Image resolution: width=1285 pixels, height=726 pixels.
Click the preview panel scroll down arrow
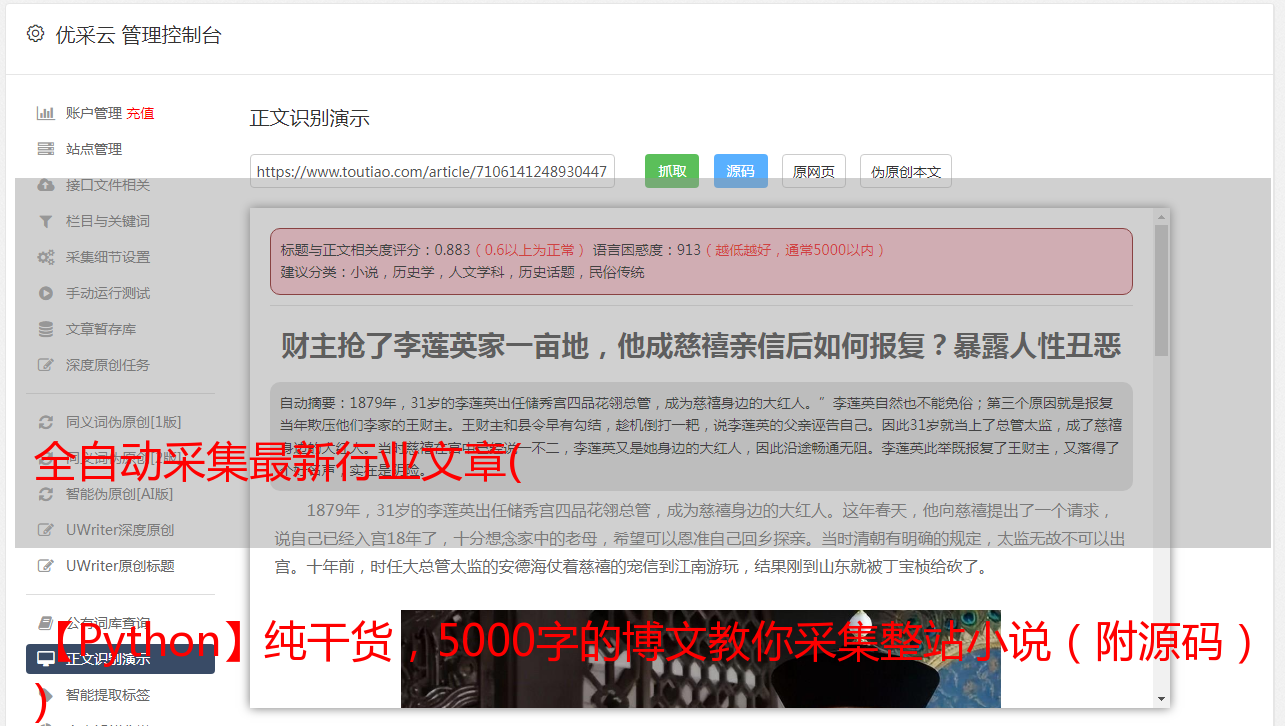coord(1161,699)
